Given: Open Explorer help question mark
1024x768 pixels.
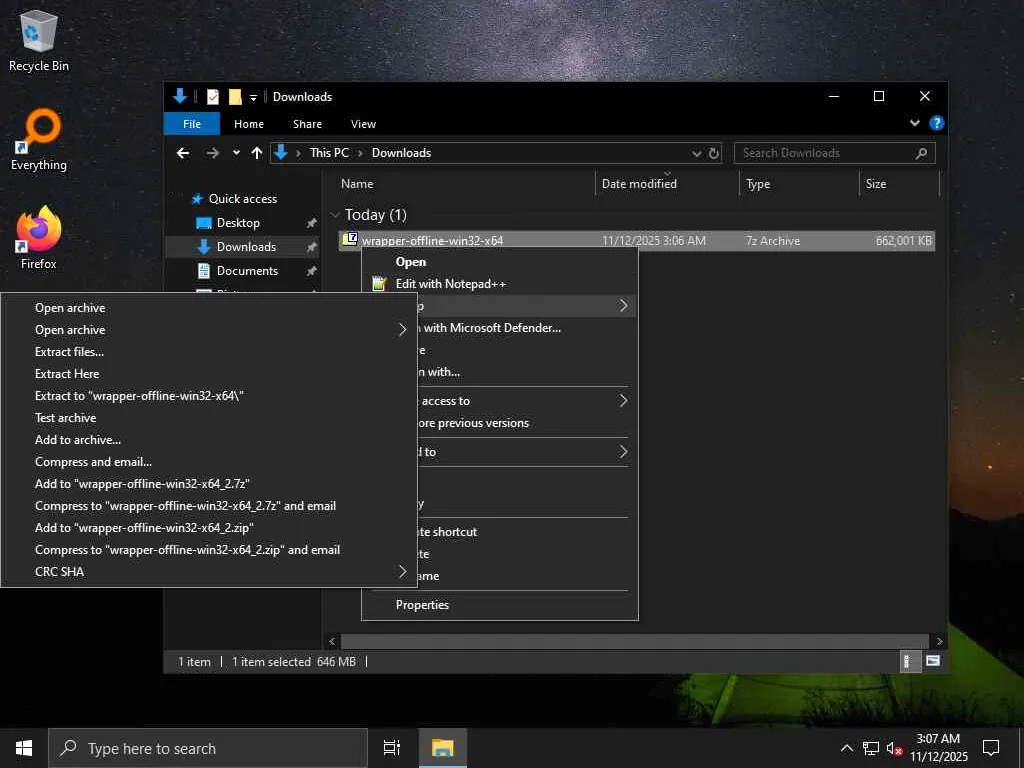Looking at the screenshot, I should [x=936, y=123].
